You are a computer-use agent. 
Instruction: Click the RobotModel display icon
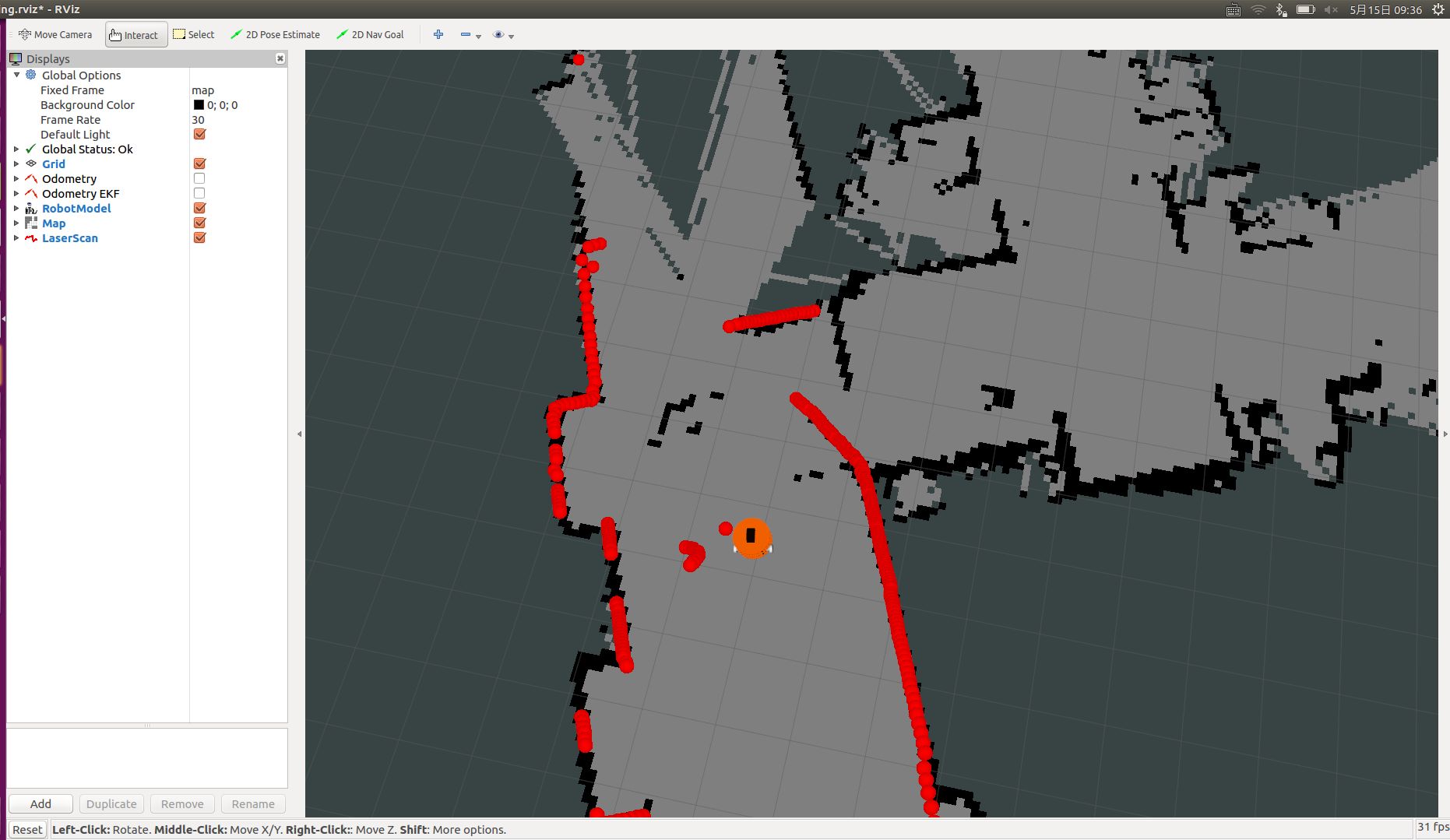(x=31, y=208)
